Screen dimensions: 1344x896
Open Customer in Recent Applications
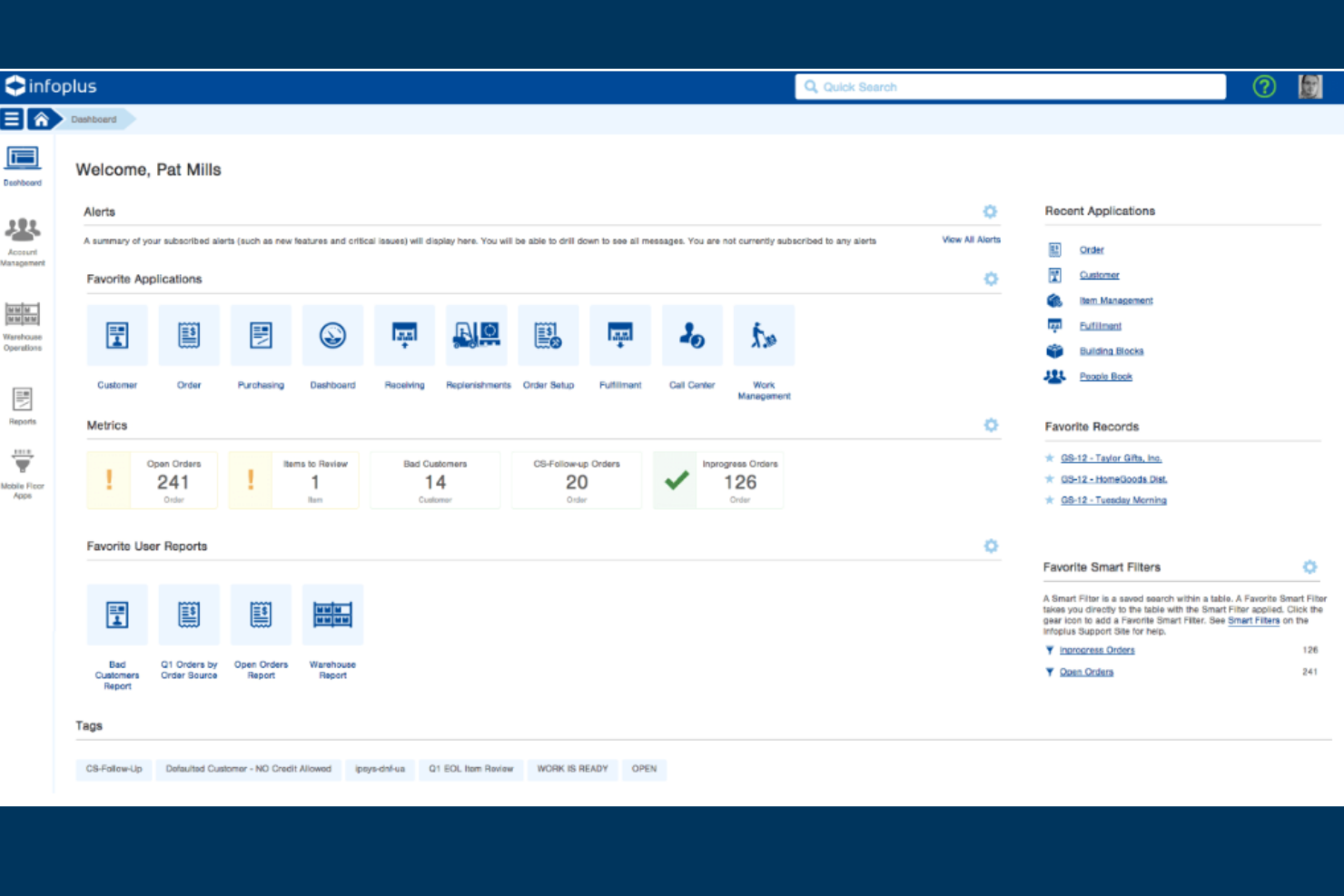tap(1099, 275)
